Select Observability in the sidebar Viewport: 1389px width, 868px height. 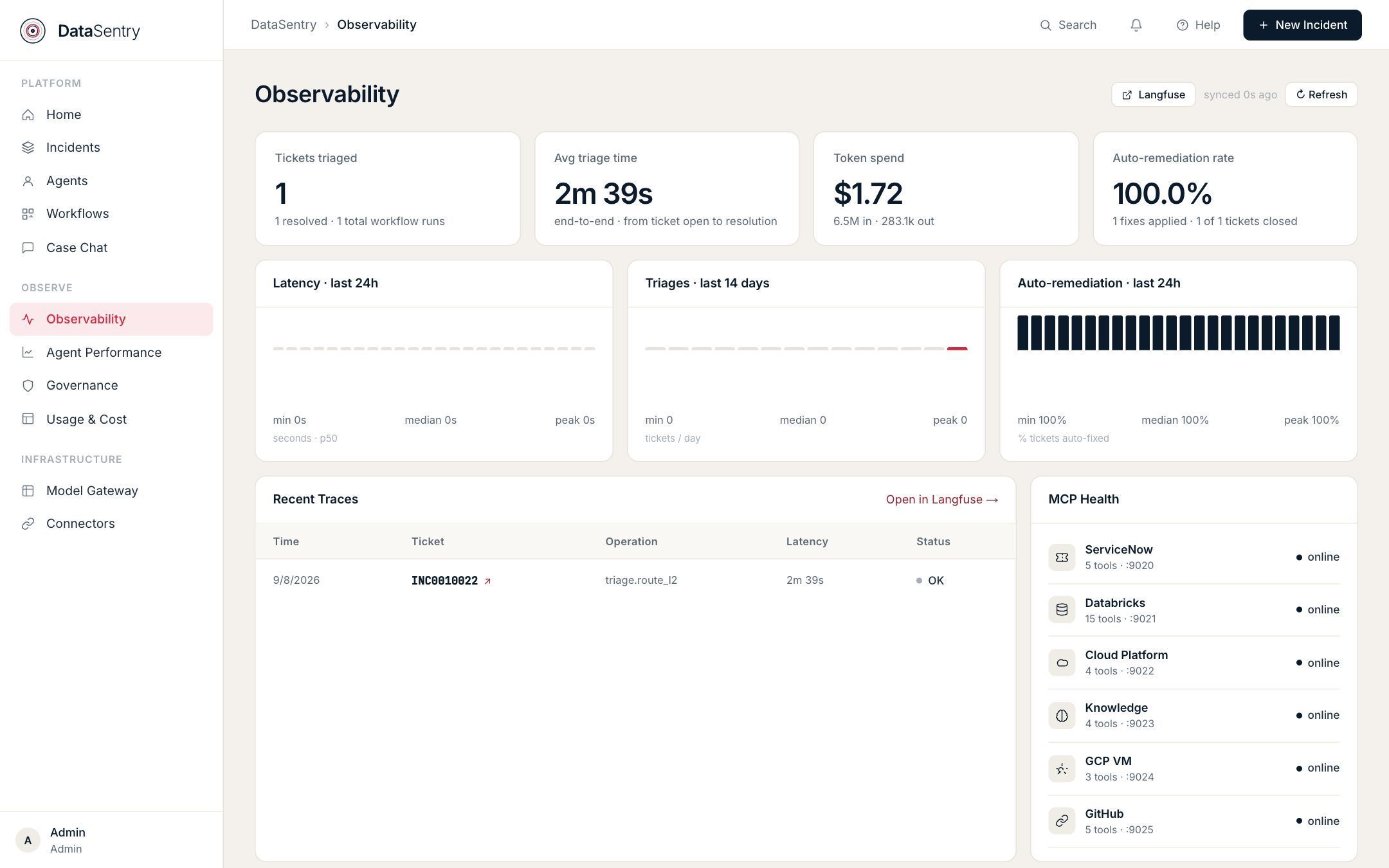[x=111, y=319]
